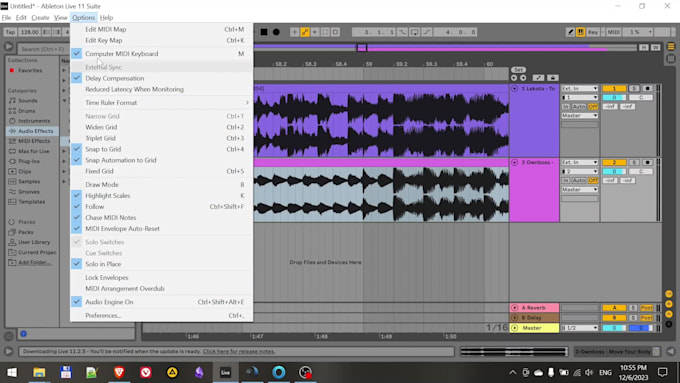The height and width of the screenshot is (383, 680).
Task: Open Key Map mode button
Action: 593,32
